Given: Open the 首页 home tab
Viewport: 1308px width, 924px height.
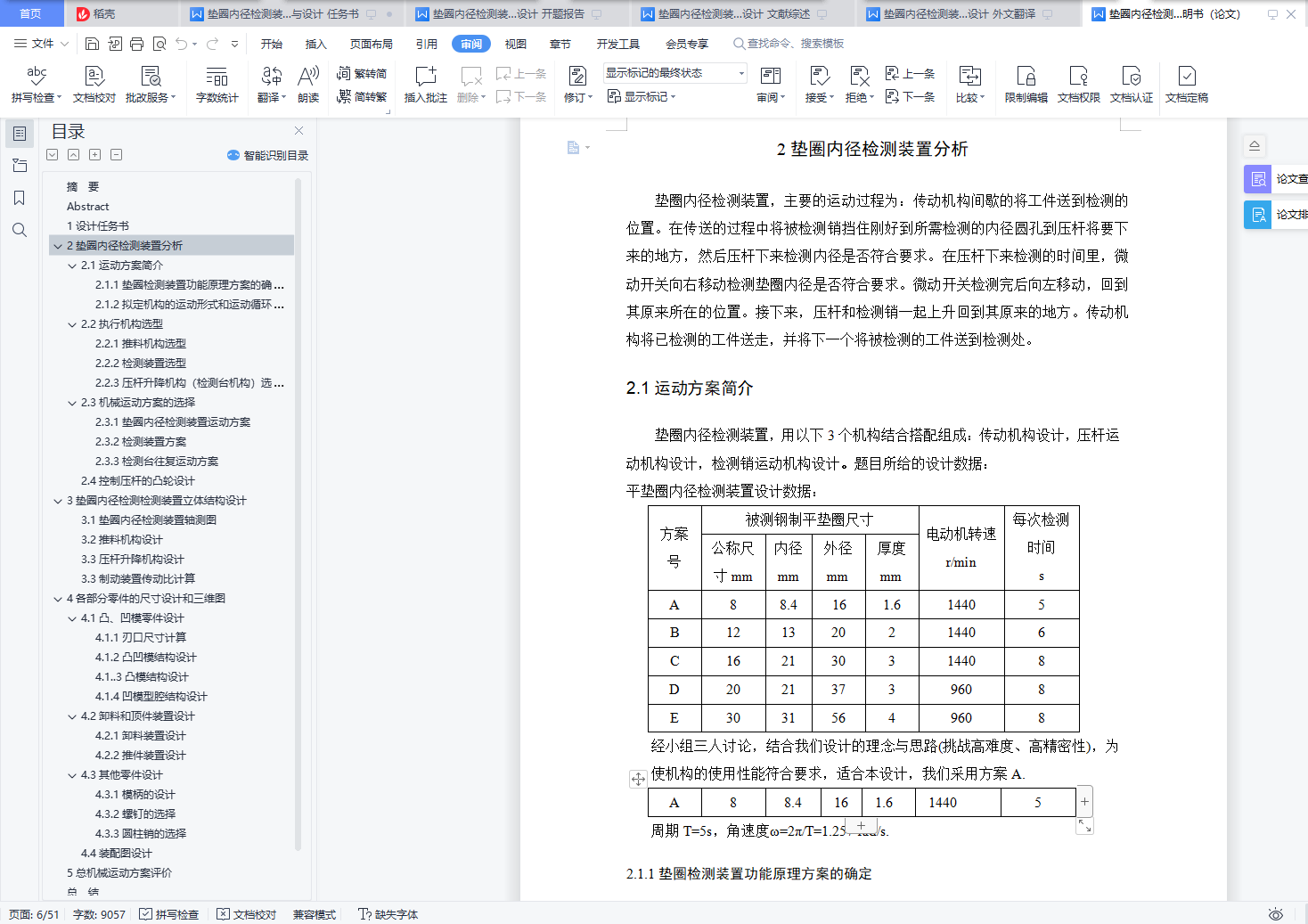Looking at the screenshot, I should click(x=30, y=14).
